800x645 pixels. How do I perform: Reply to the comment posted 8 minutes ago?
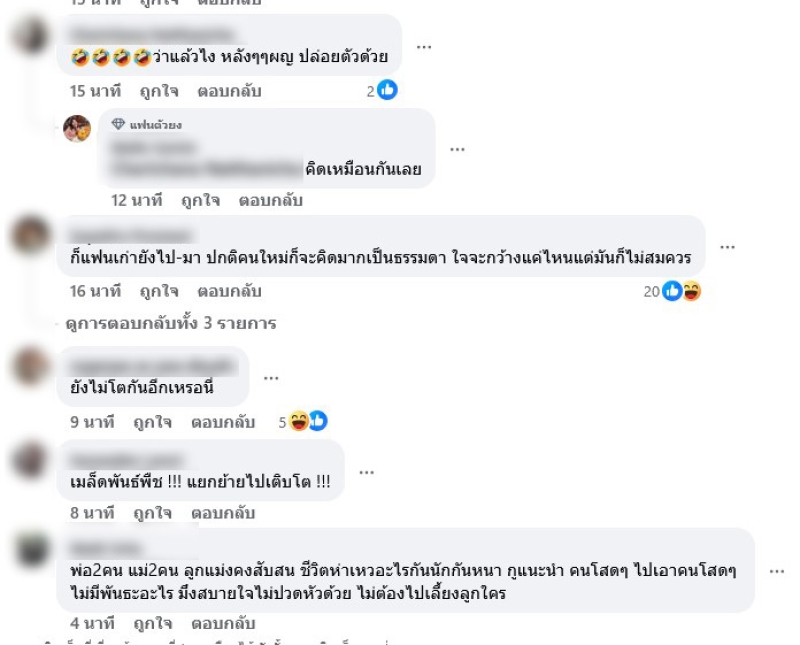coord(223,513)
